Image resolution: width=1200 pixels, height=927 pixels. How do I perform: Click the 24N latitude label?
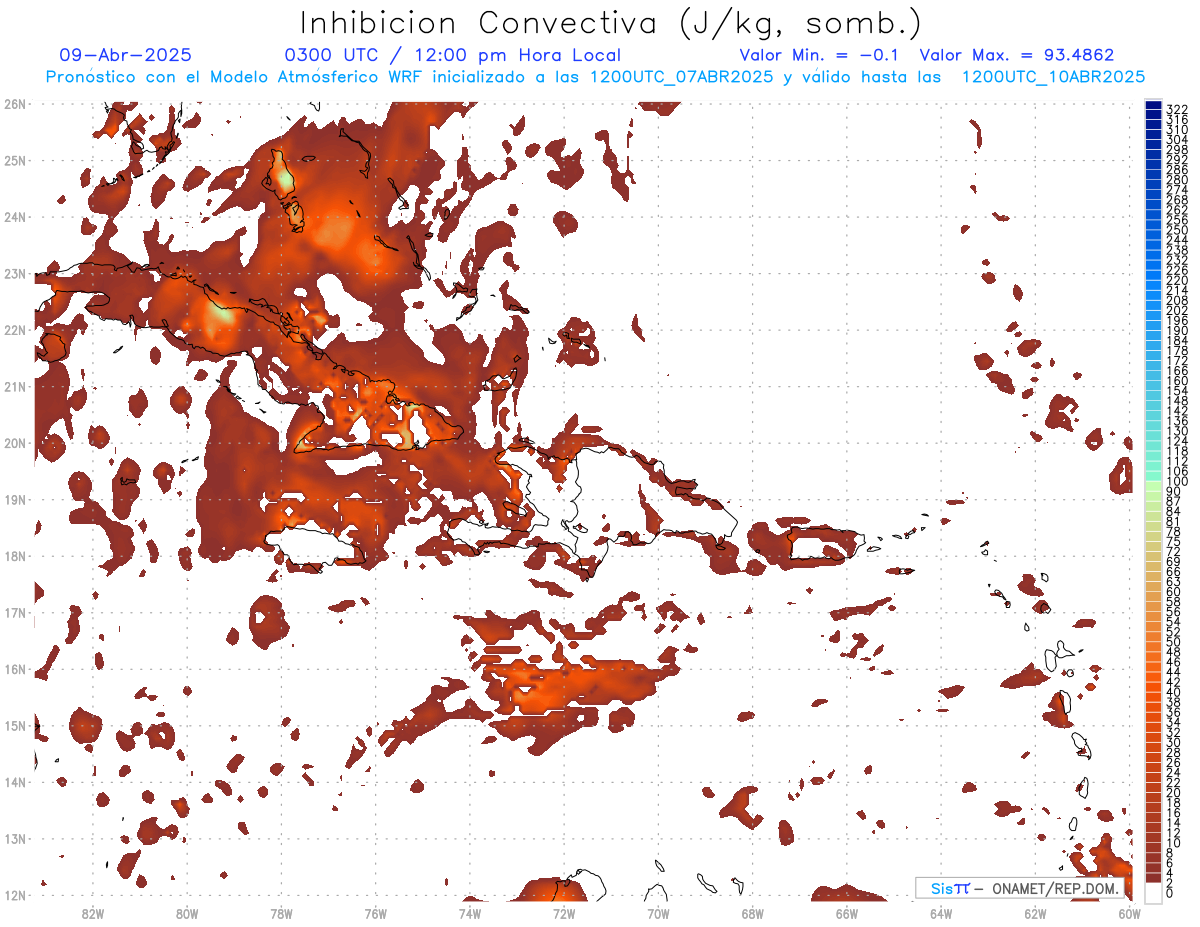15,217
